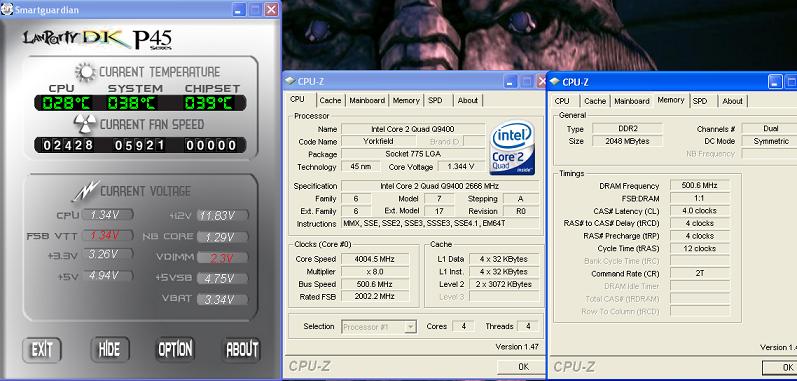Close the Smartguardian window
797x381 pixels.
pyautogui.click(x=271, y=9)
